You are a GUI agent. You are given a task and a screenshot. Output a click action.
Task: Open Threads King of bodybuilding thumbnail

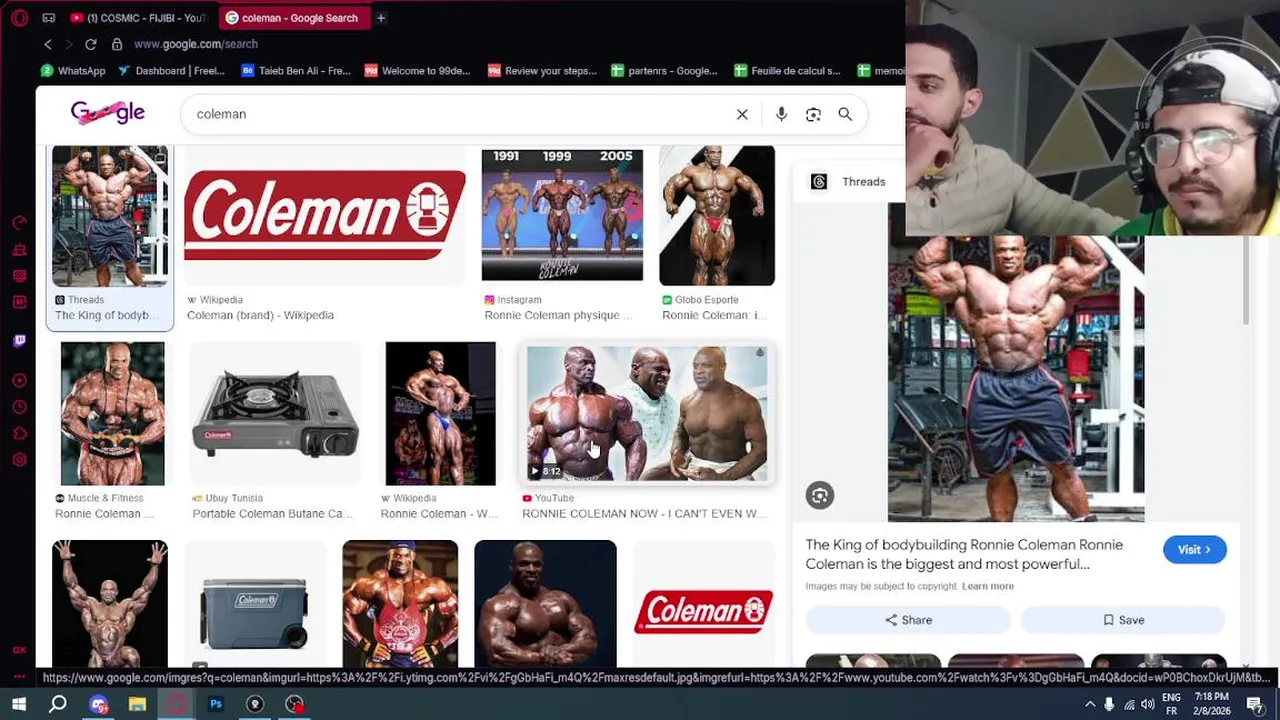coord(110,216)
